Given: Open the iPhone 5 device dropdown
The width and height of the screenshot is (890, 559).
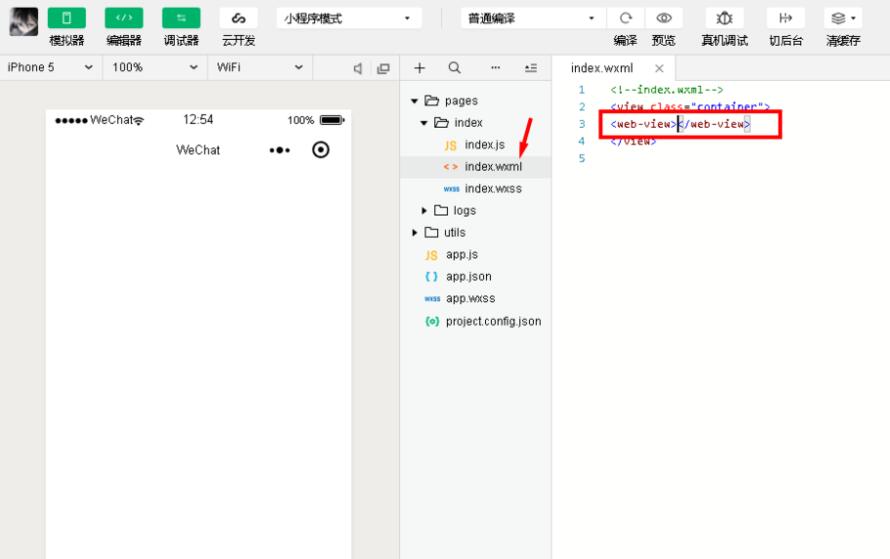Looking at the screenshot, I should [x=49, y=67].
